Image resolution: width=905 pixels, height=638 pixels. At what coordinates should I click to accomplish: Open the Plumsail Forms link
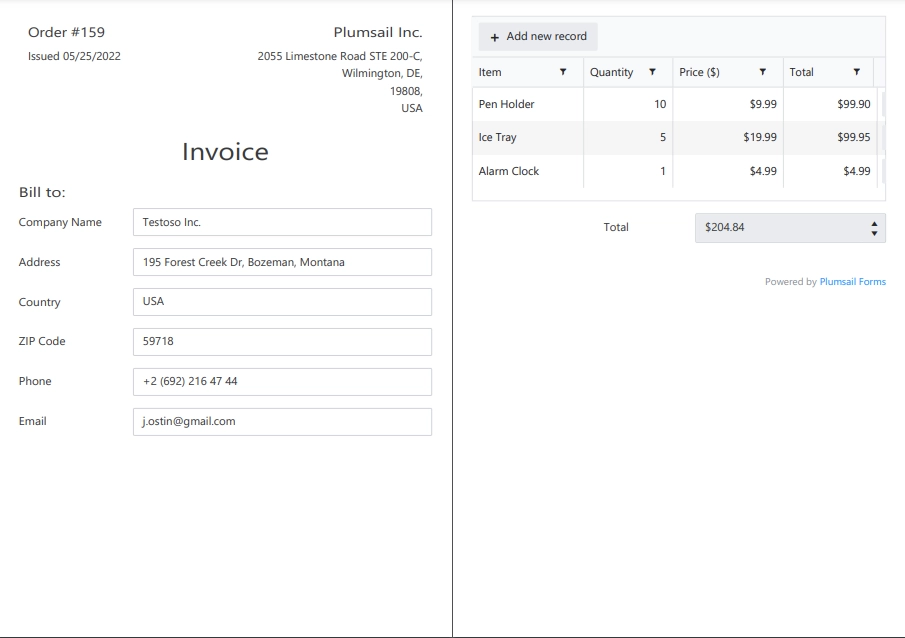click(852, 282)
